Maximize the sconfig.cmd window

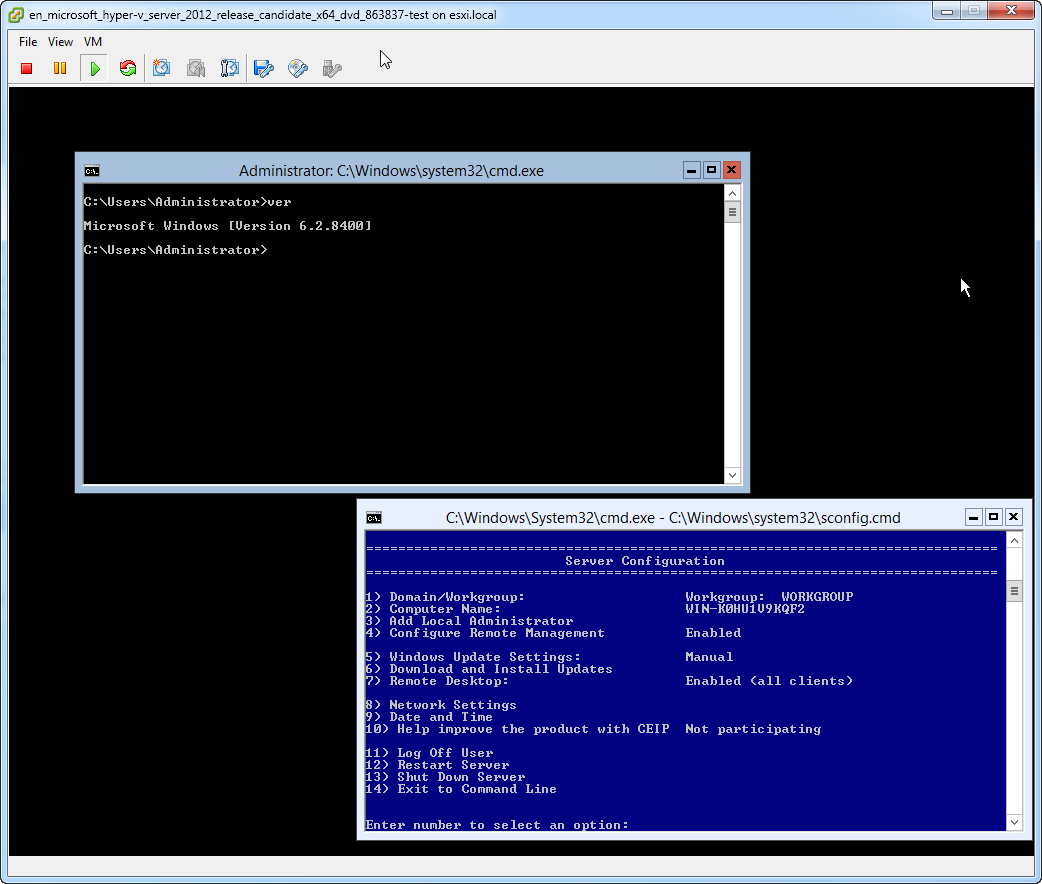[x=993, y=517]
